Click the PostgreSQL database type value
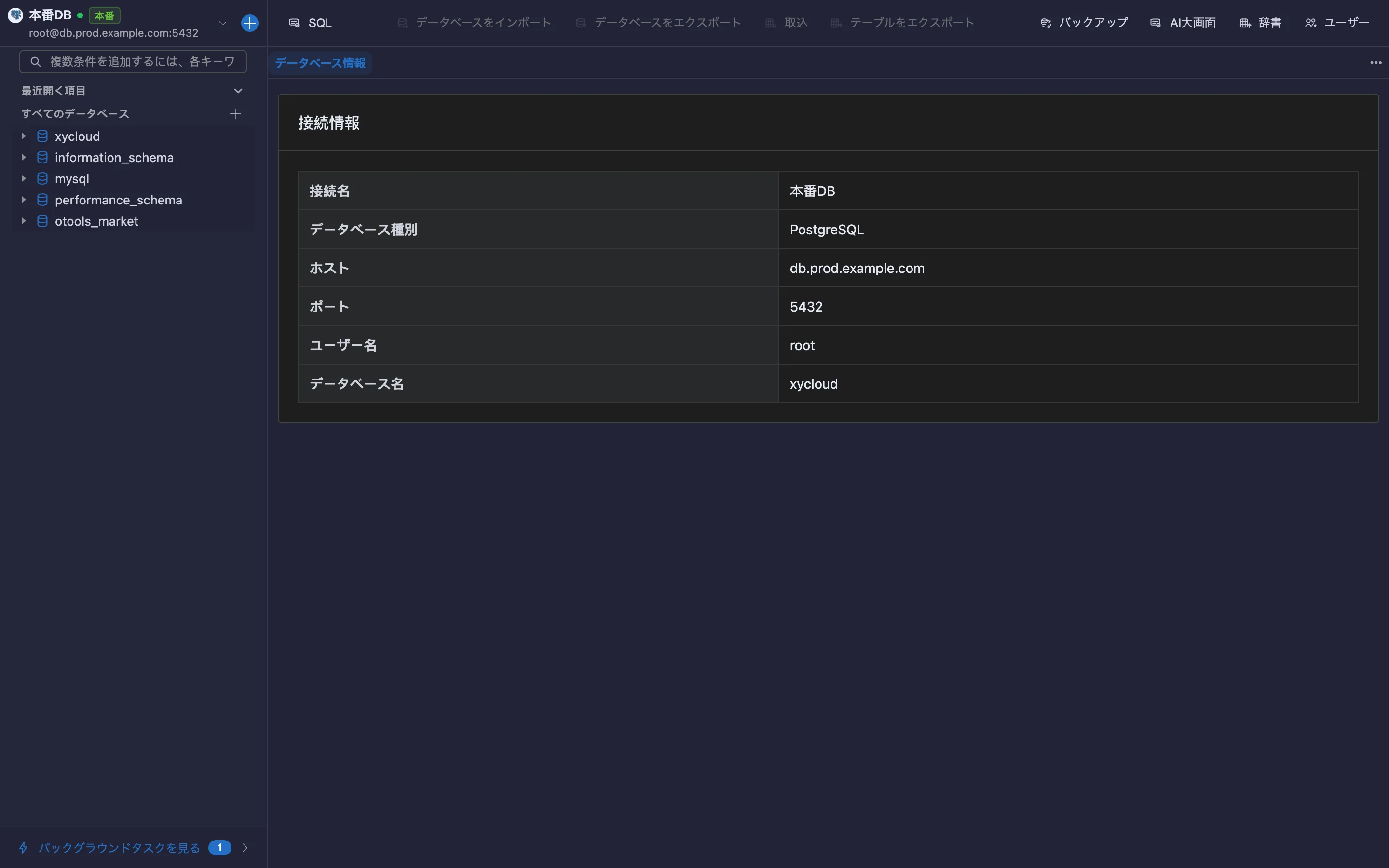1389x868 pixels. (x=827, y=230)
